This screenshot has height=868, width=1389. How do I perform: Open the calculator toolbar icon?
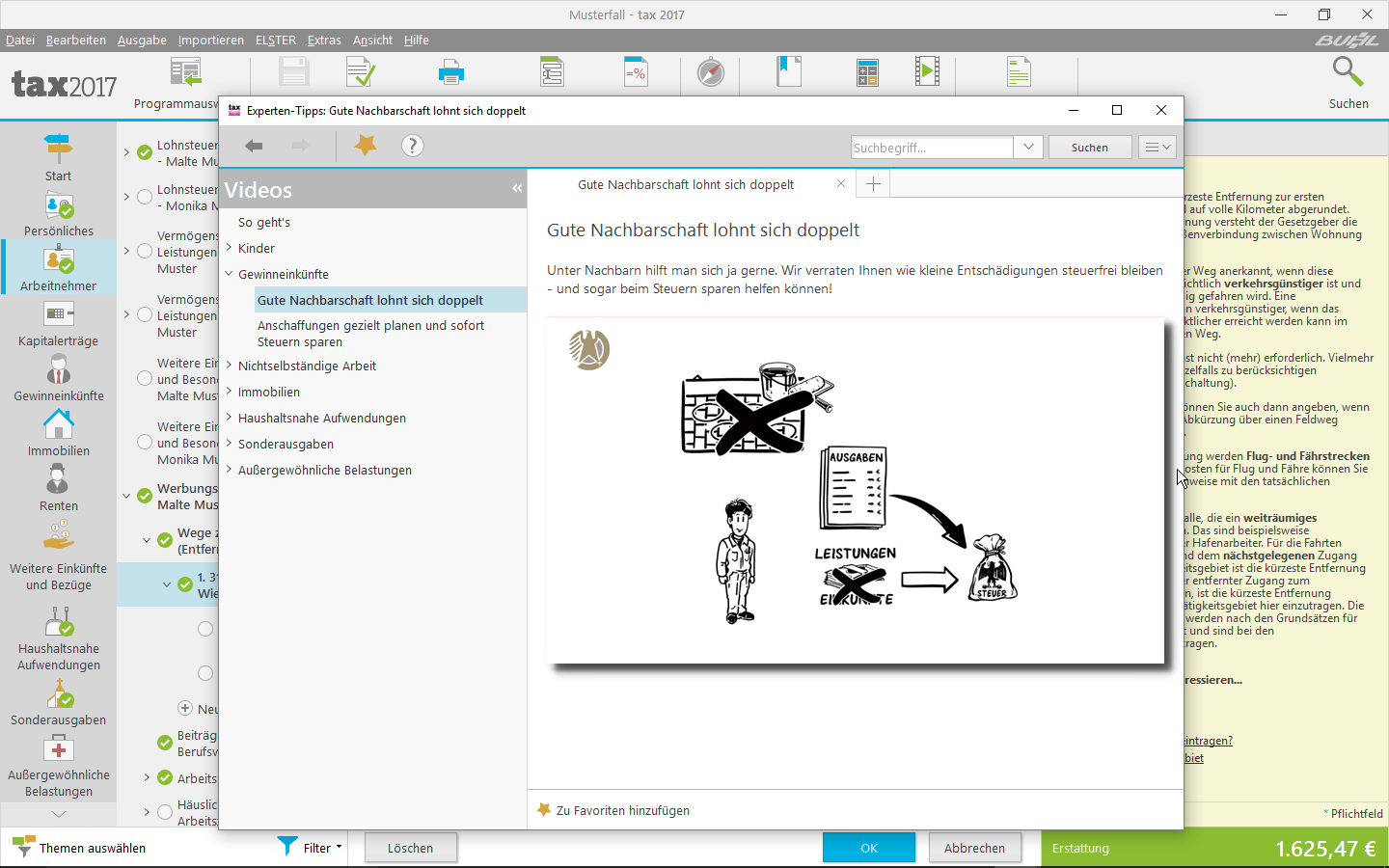867,72
